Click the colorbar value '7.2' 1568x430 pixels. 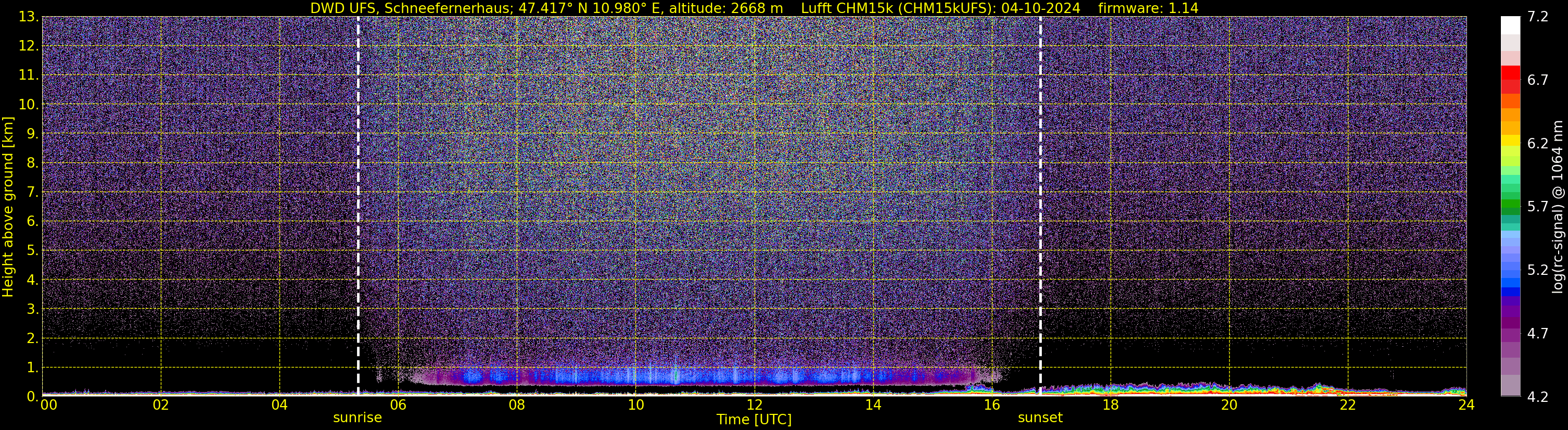coord(1538,17)
